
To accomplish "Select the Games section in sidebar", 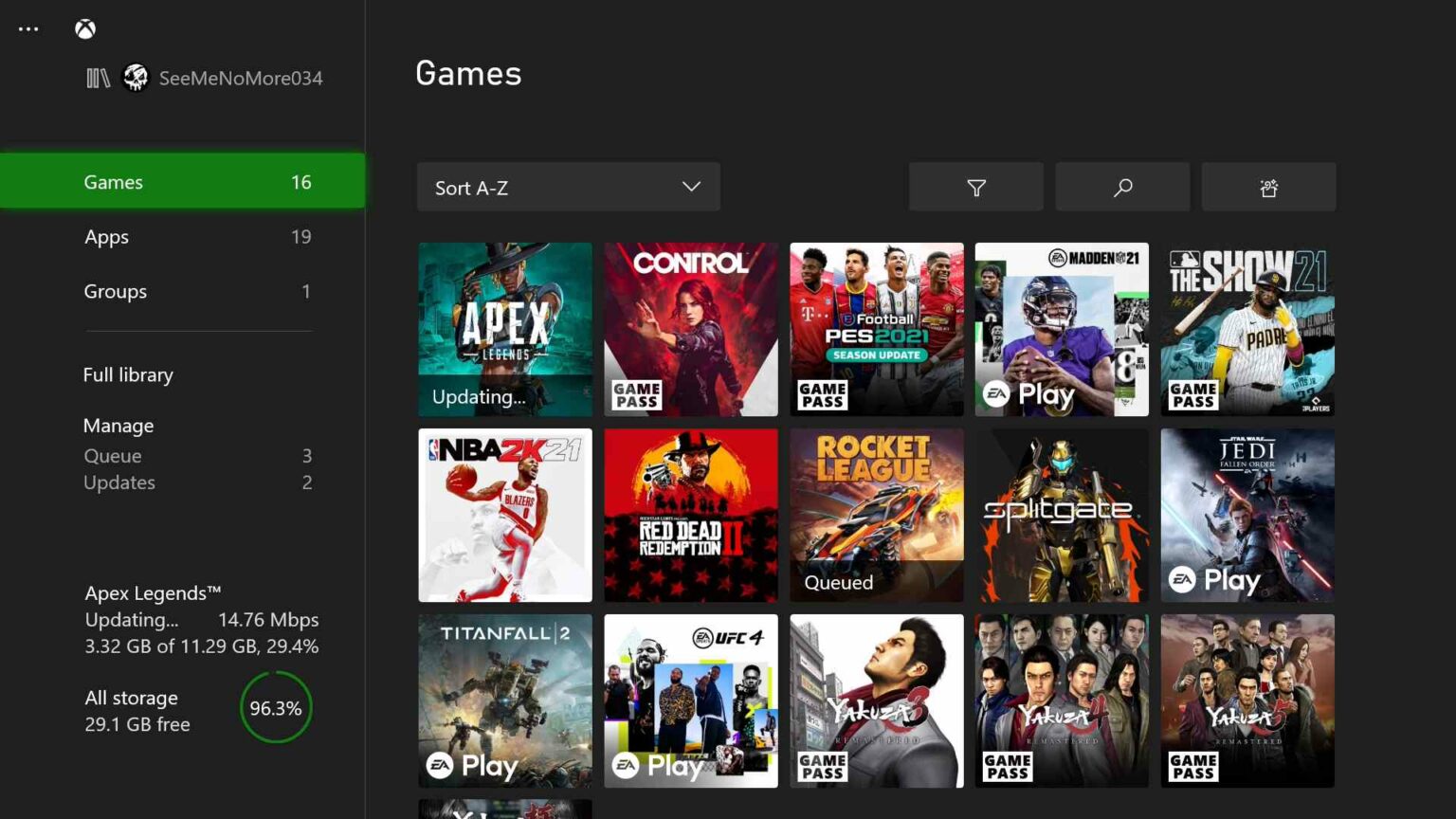I will pos(113,182).
